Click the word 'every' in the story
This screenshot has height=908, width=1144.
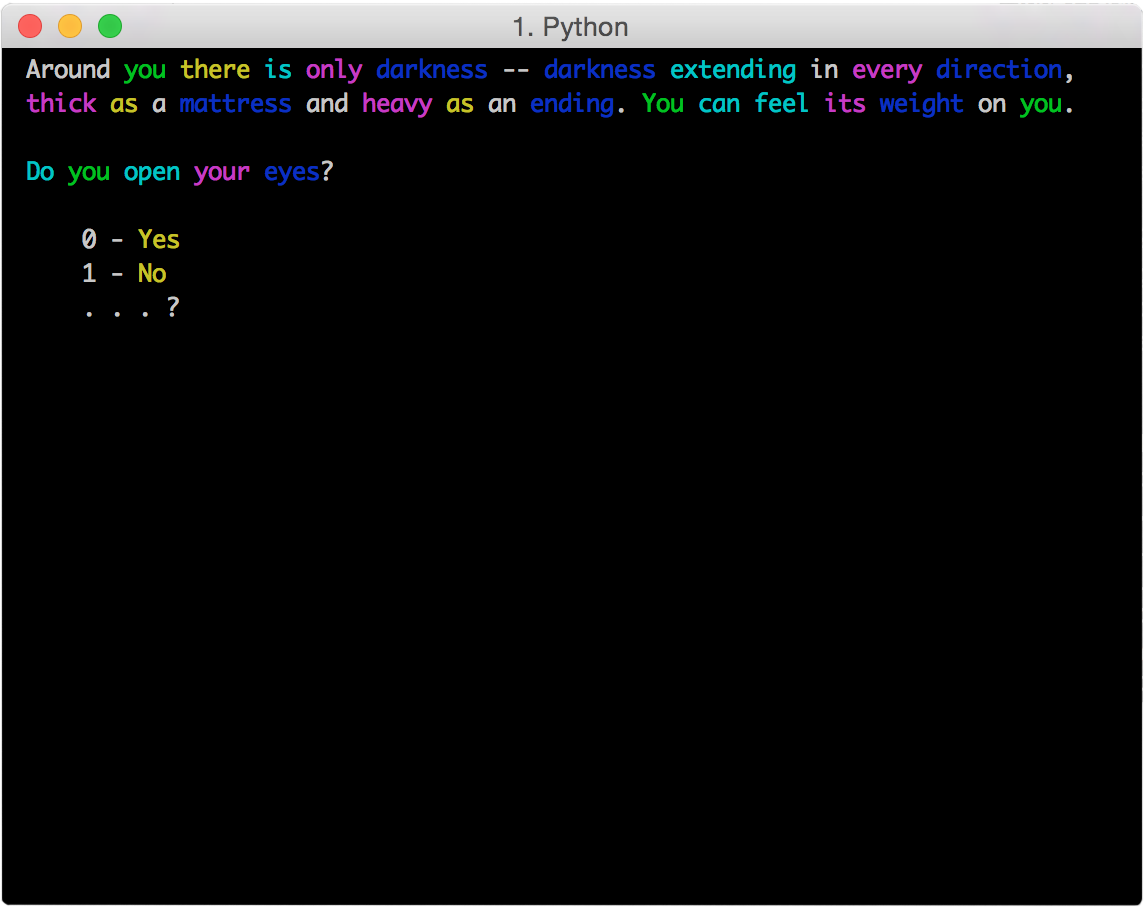coord(887,70)
